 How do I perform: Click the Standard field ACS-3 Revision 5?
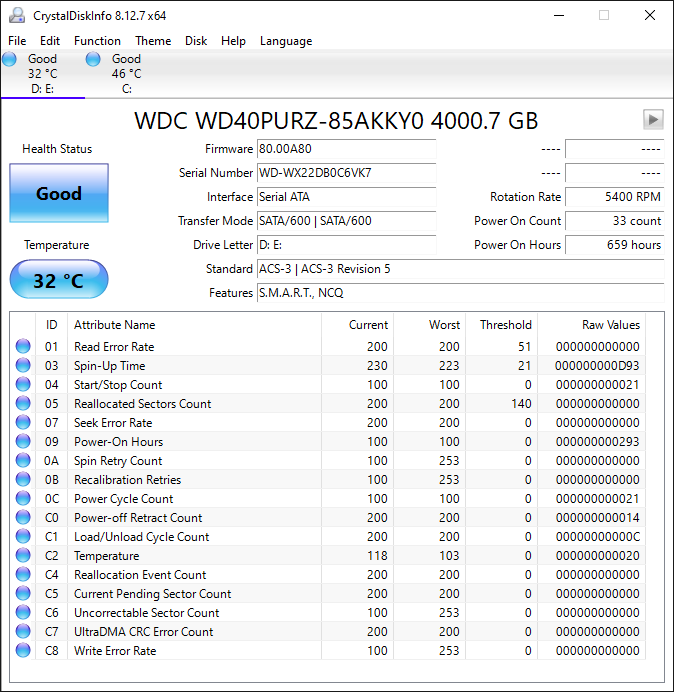coord(460,269)
